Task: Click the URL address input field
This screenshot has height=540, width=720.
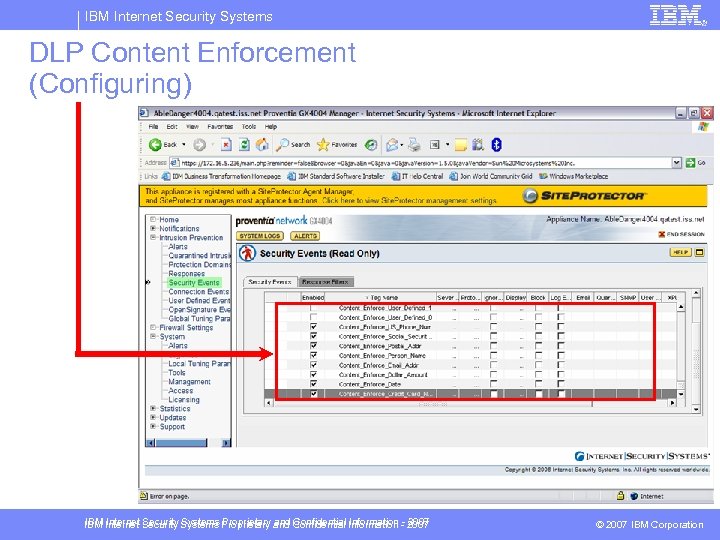Action: pos(421,163)
